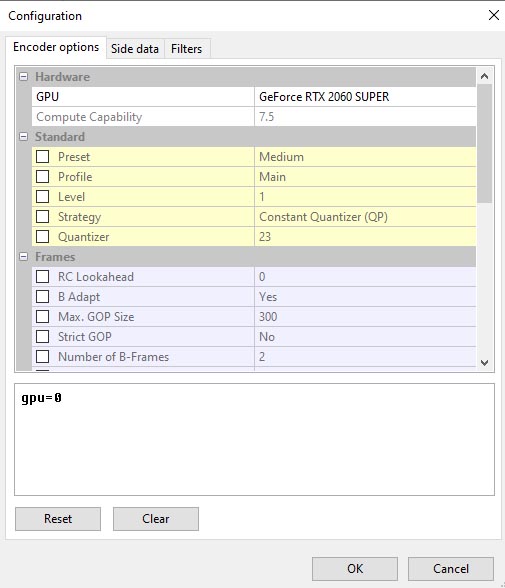Toggle the Strategy checkbox
This screenshot has height=588, width=505.
coord(42,216)
